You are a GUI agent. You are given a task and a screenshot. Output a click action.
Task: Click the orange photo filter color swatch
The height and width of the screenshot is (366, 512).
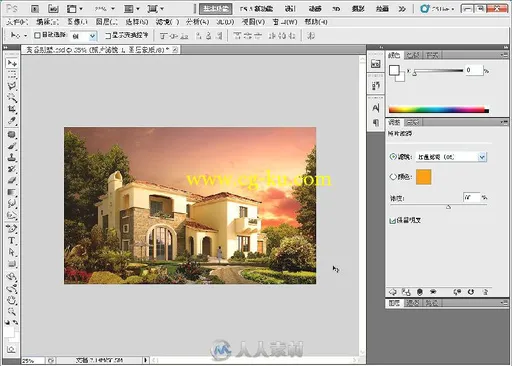[423, 177]
